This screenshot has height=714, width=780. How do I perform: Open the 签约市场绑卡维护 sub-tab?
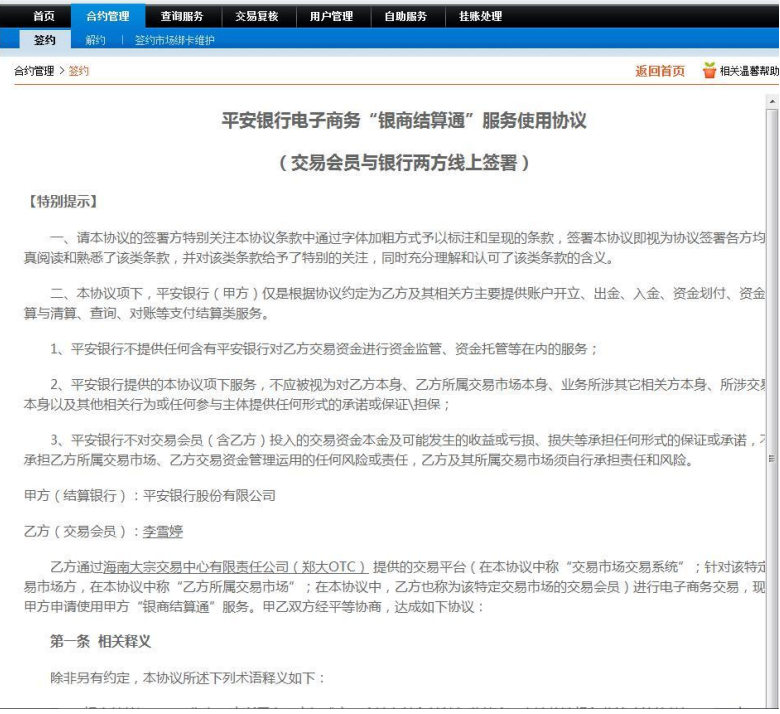click(174, 40)
